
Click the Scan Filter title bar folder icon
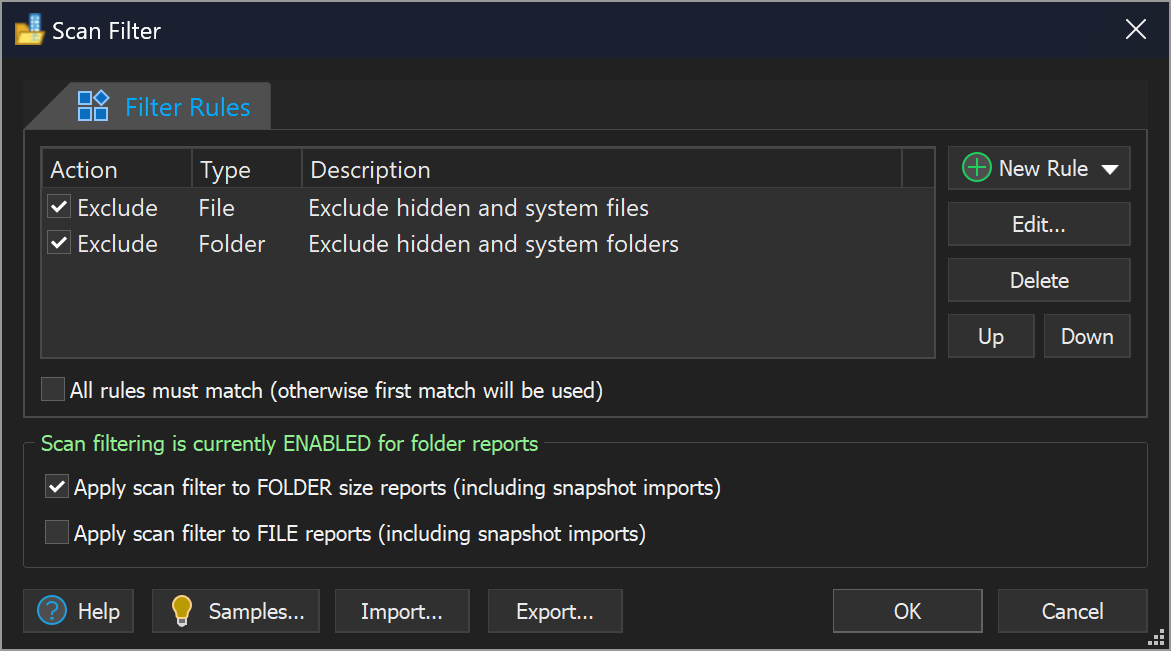(x=30, y=30)
